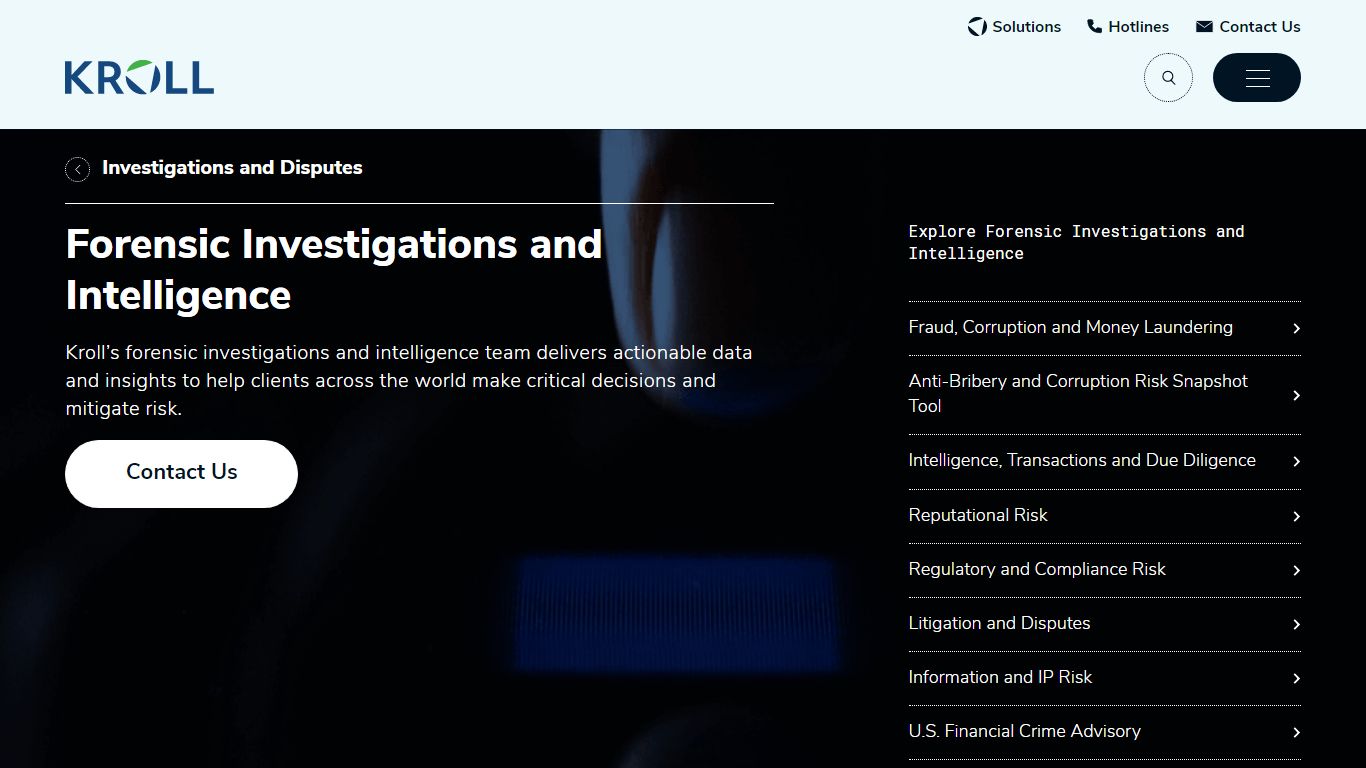Click the Kroll logo
Screen dimensions: 1366x768
(139, 77)
